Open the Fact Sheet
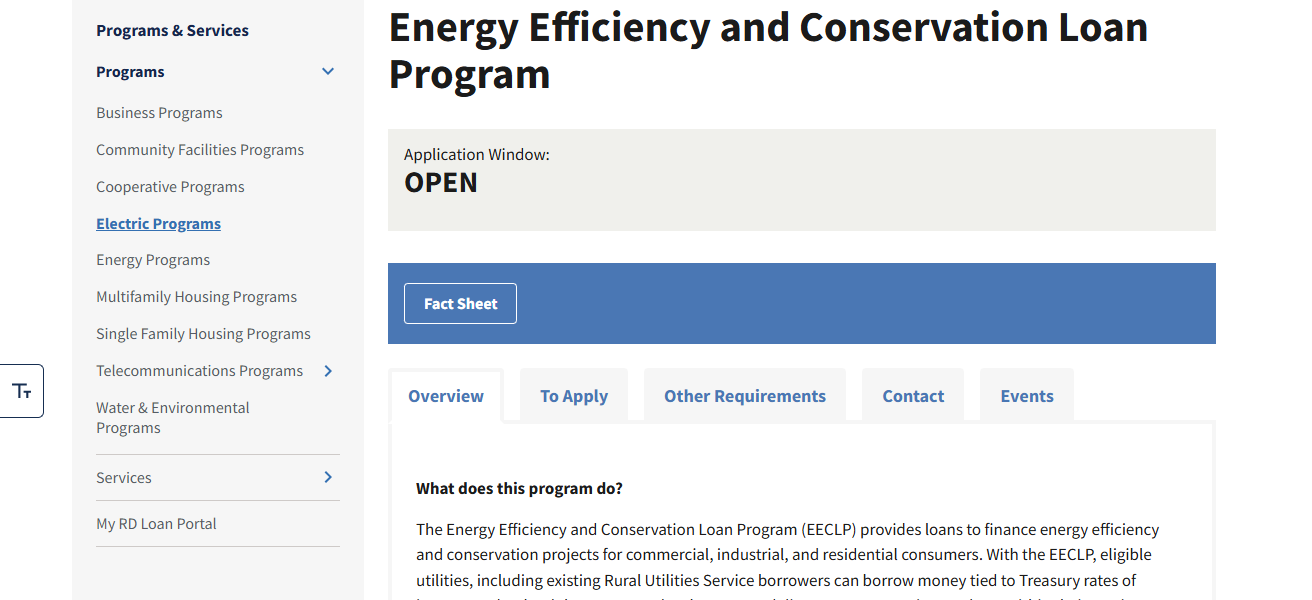 460,302
